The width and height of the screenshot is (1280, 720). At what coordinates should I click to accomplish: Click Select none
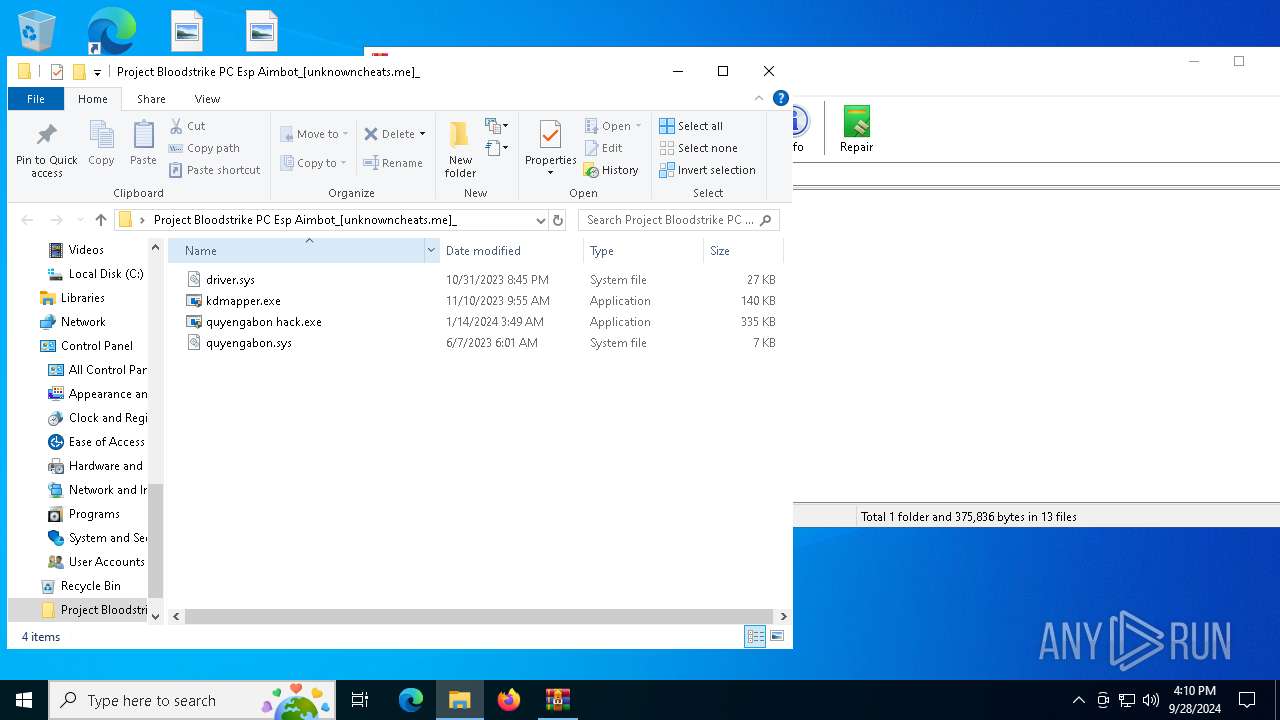pyautogui.click(x=699, y=148)
